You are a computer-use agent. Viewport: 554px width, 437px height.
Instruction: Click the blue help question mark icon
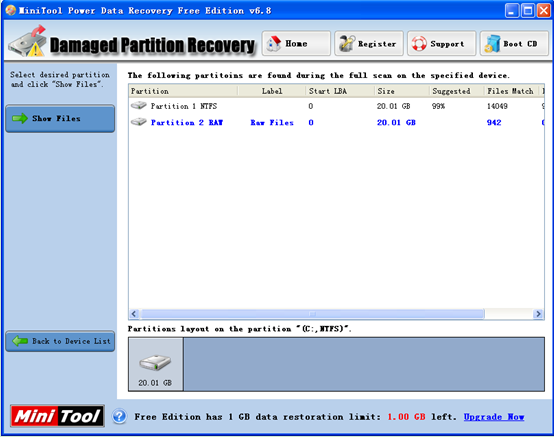[x=119, y=416]
